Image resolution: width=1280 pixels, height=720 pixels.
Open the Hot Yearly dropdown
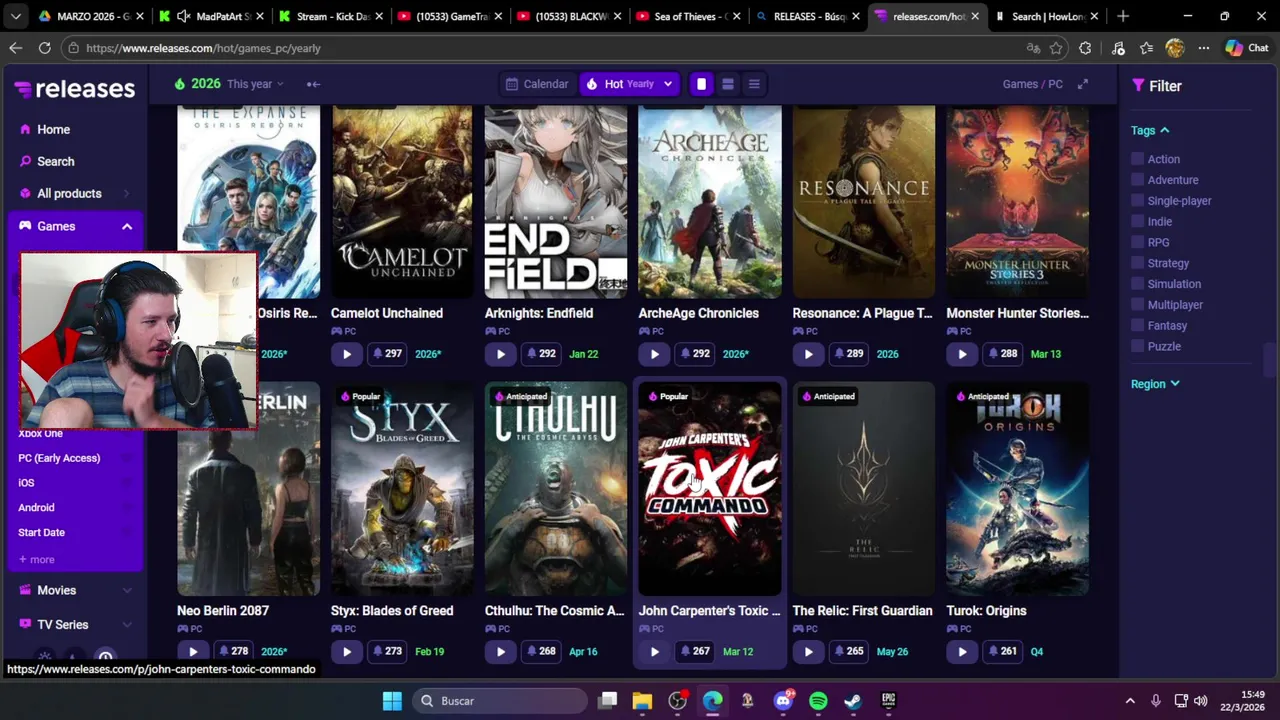629,84
